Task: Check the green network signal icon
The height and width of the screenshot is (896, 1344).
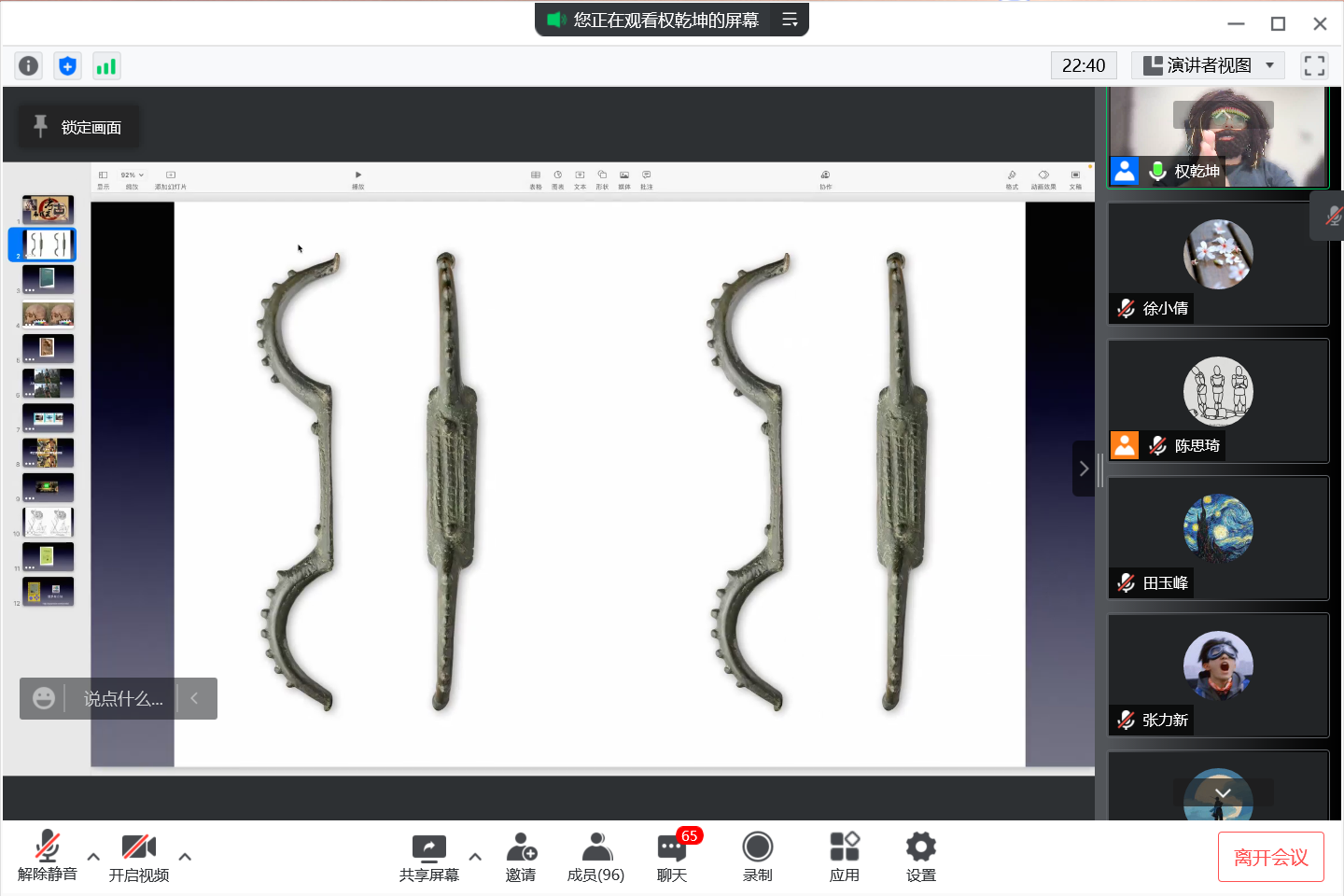Action: (x=106, y=66)
